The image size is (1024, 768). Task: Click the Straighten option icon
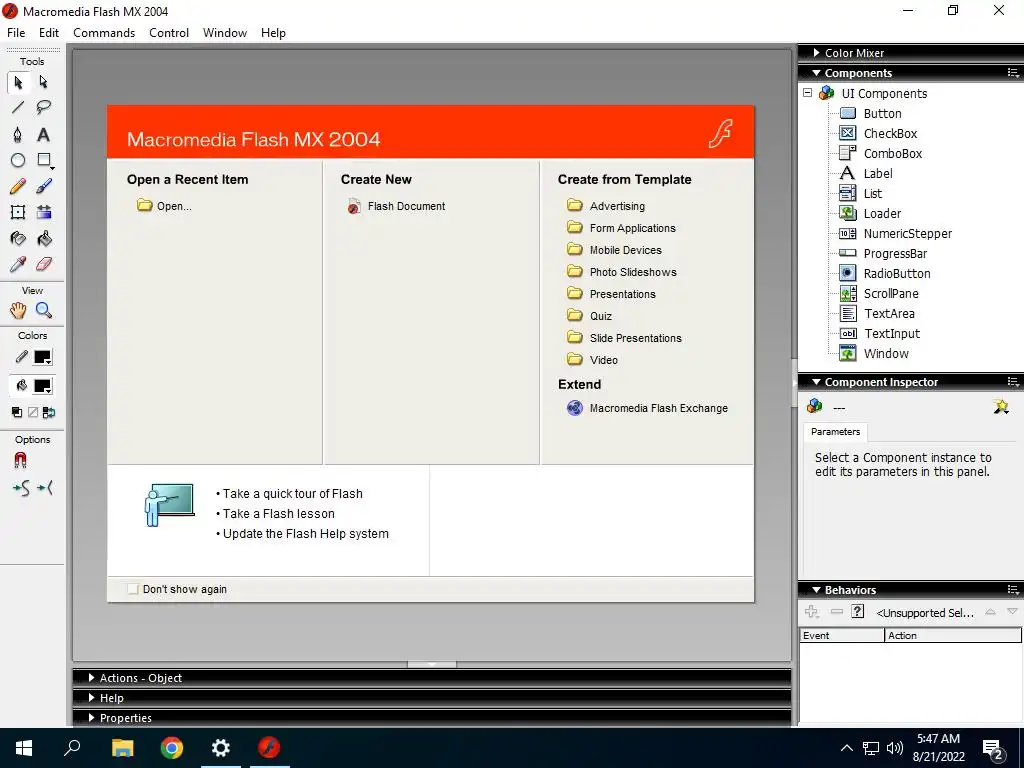(45, 488)
